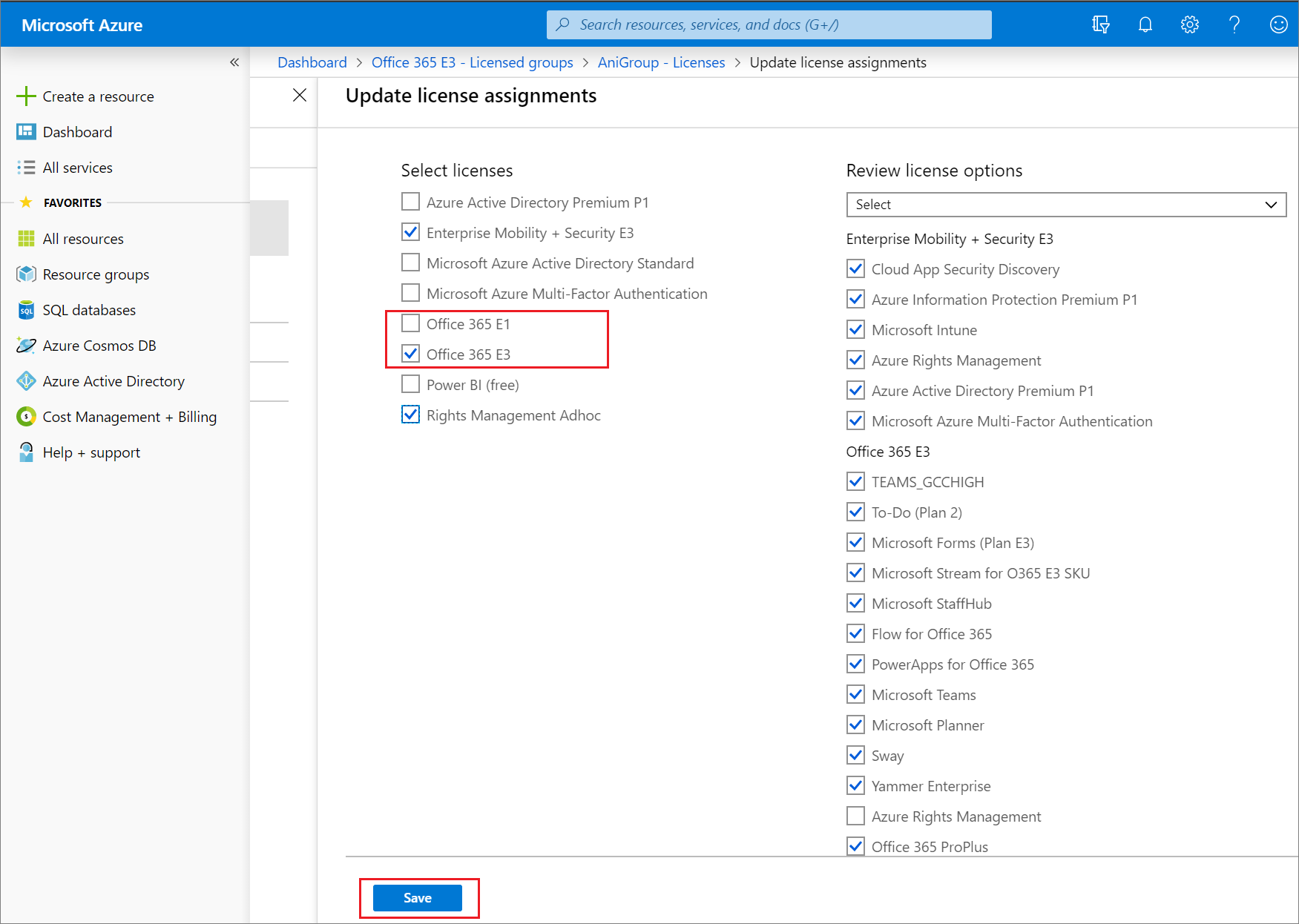Image resolution: width=1299 pixels, height=924 pixels.
Task: Click the Dashboard icon in sidebar
Action: 26,132
